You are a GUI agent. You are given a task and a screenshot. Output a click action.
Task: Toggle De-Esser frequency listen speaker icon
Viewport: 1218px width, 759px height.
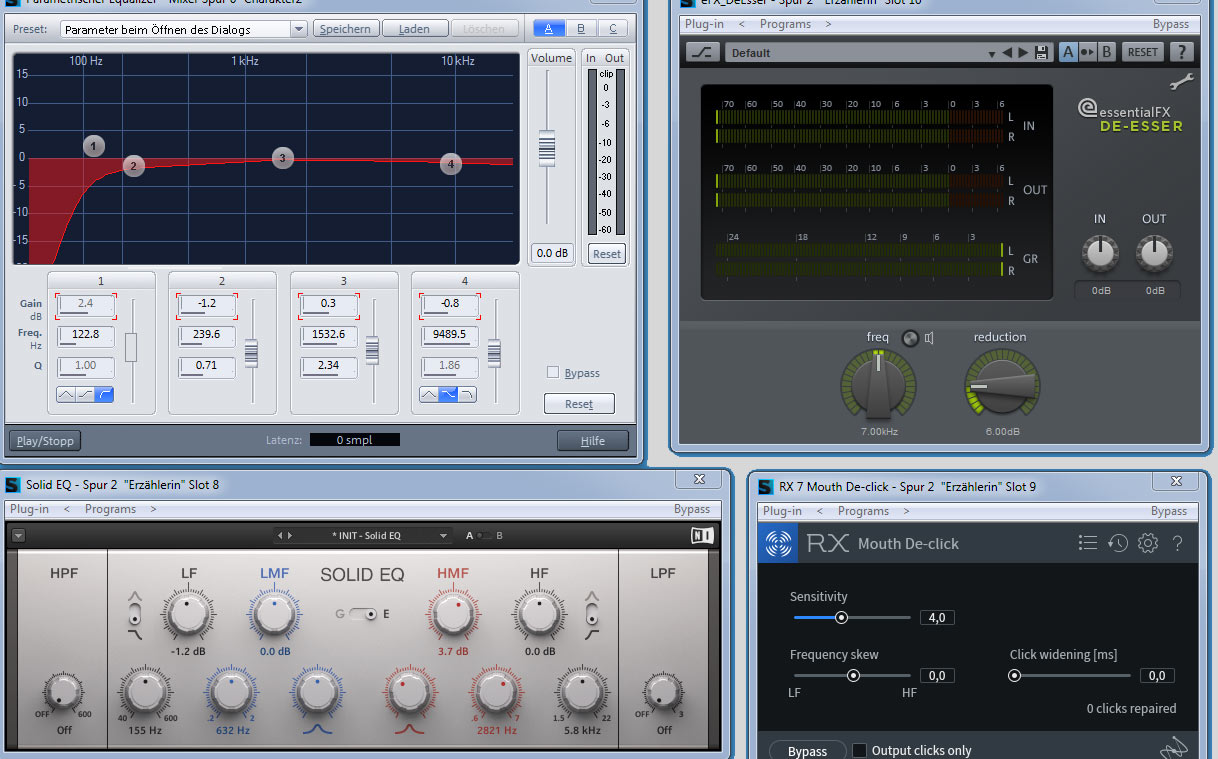coord(930,338)
